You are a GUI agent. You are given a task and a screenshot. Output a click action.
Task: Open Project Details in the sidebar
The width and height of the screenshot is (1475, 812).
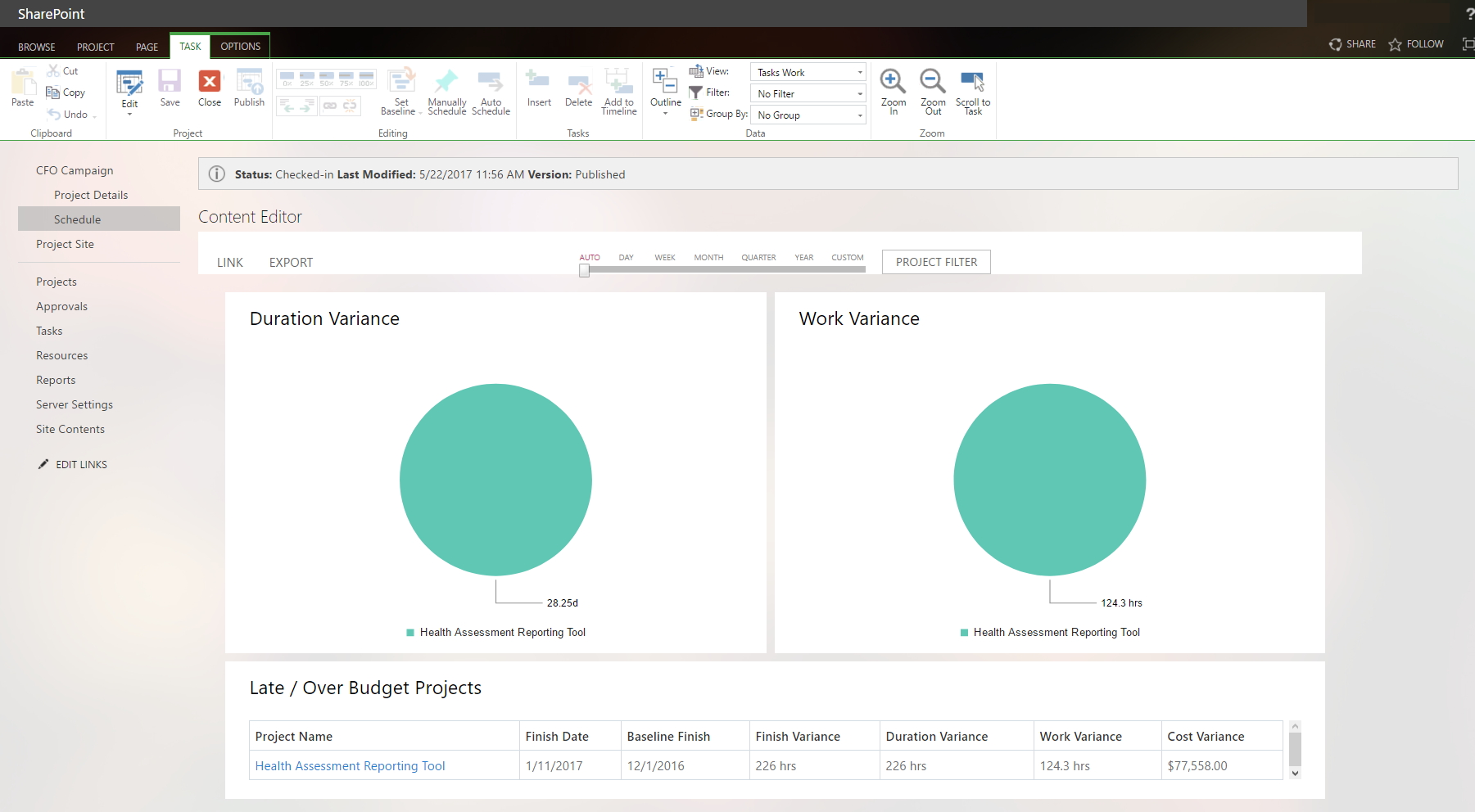click(91, 195)
